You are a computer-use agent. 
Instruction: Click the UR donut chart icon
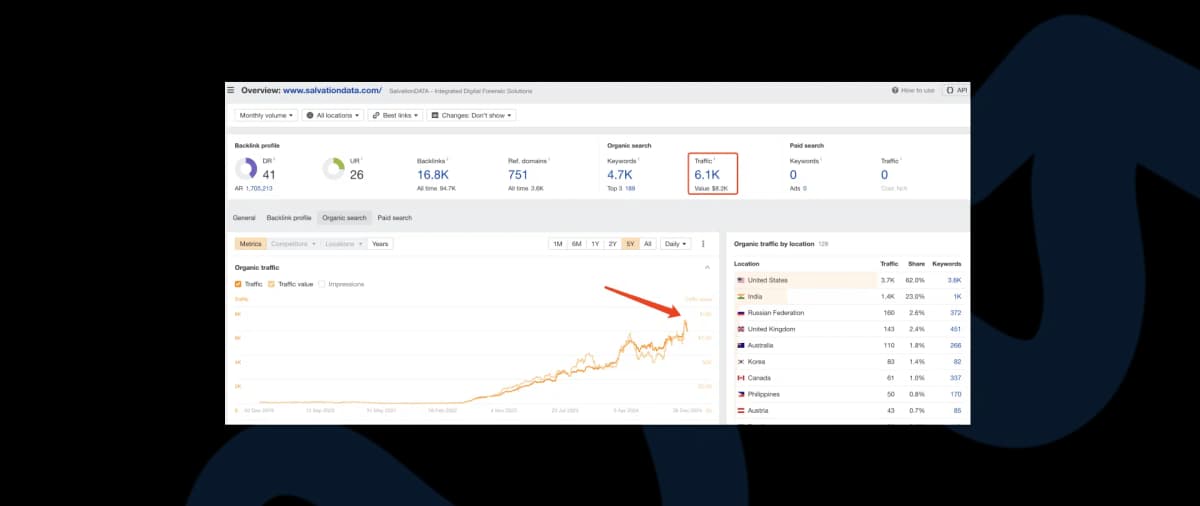click(334, 170)
